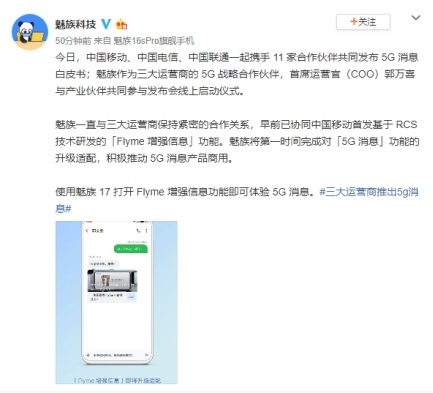Click the gray received message bubble
433x393 pixels.
tap(103, 264)
